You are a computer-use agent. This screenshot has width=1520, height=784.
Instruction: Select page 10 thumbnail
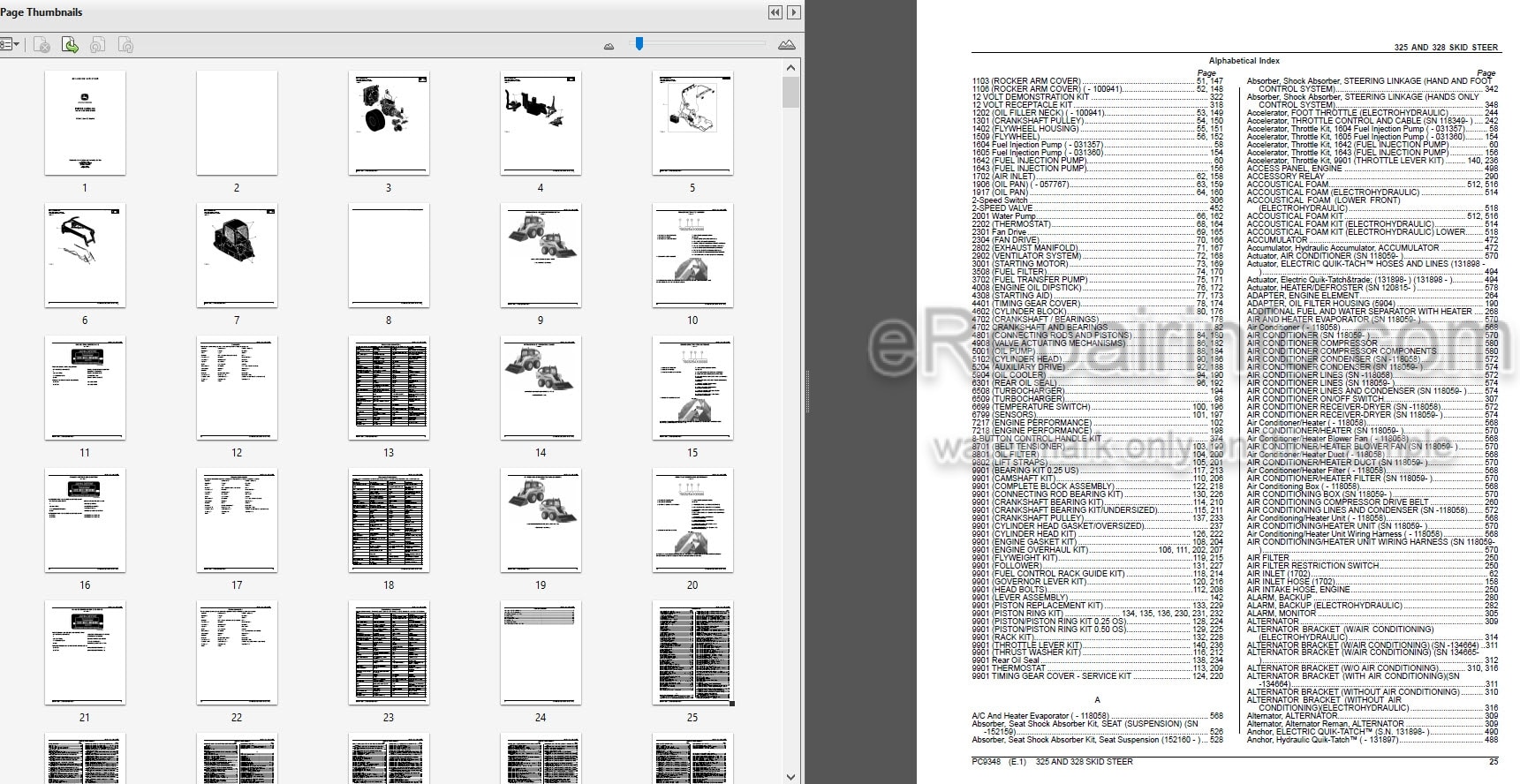(692, 255)
